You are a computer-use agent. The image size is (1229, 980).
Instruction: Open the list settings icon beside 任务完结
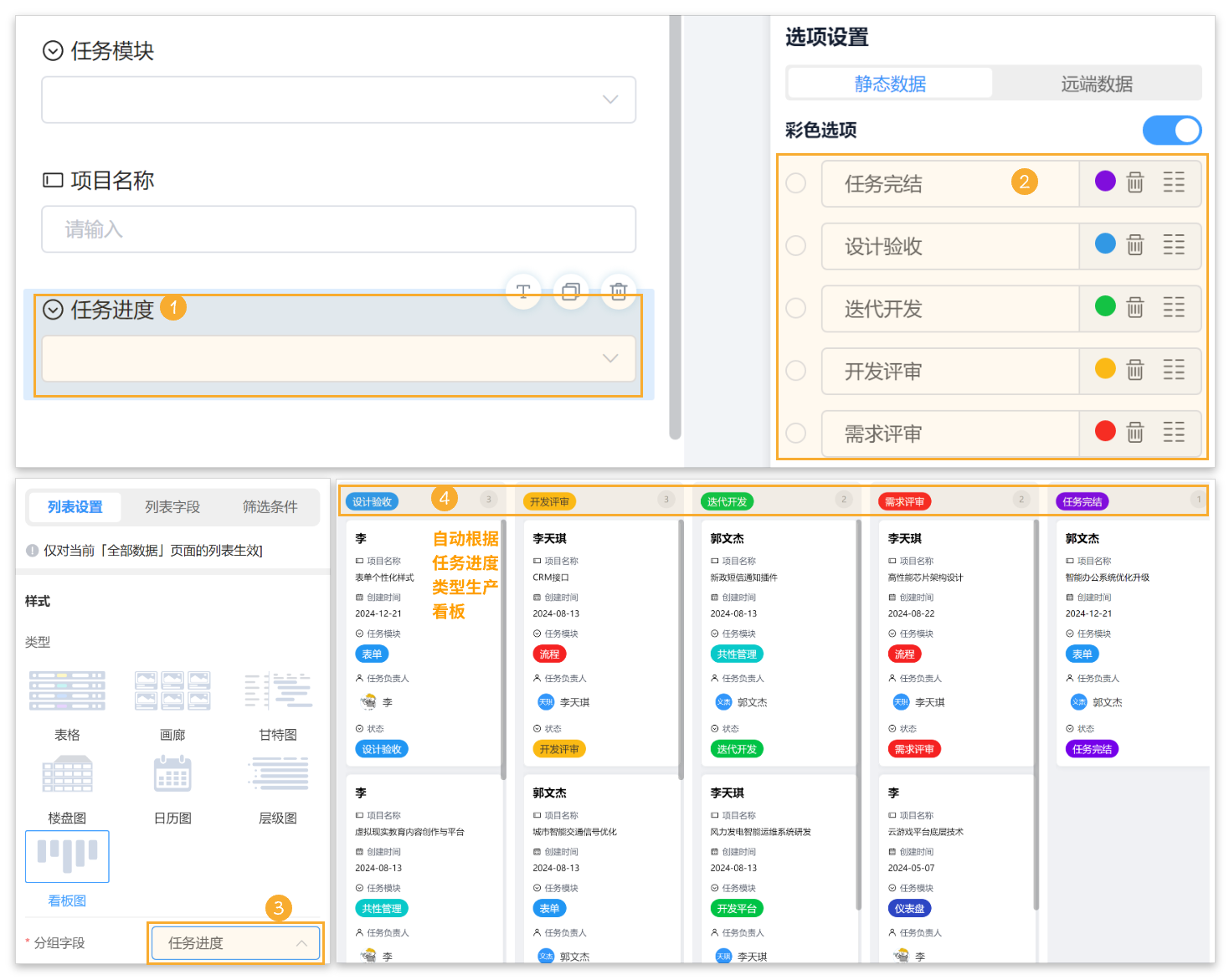click(x=1175, y=182)
